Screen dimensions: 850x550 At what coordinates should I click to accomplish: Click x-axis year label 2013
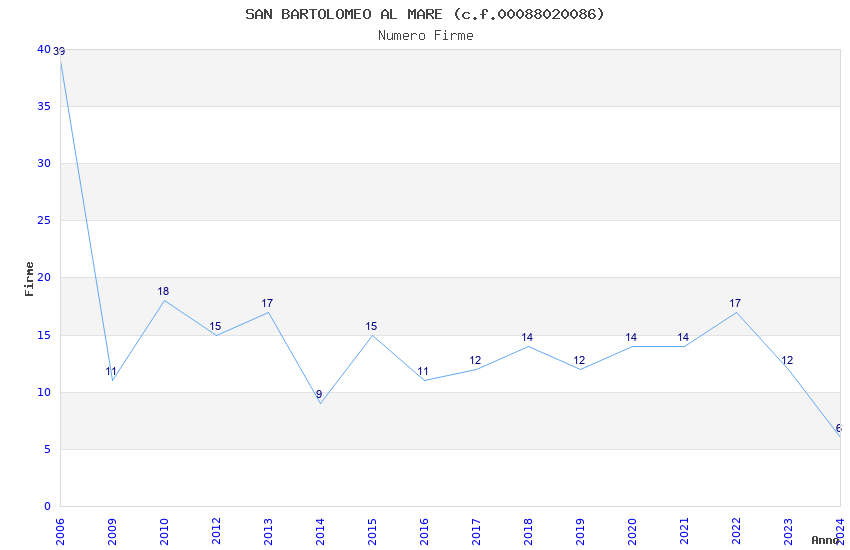[x=268, y=532]
